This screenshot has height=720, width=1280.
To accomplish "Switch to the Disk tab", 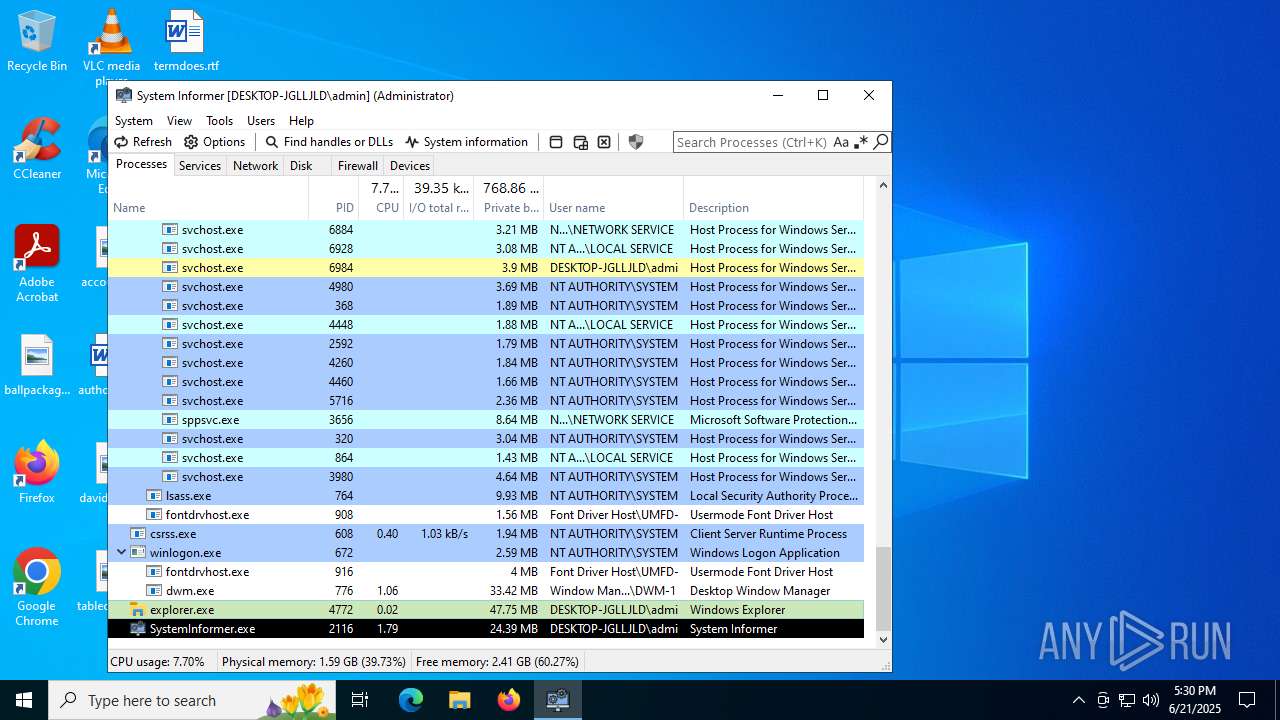I will 301,166.
